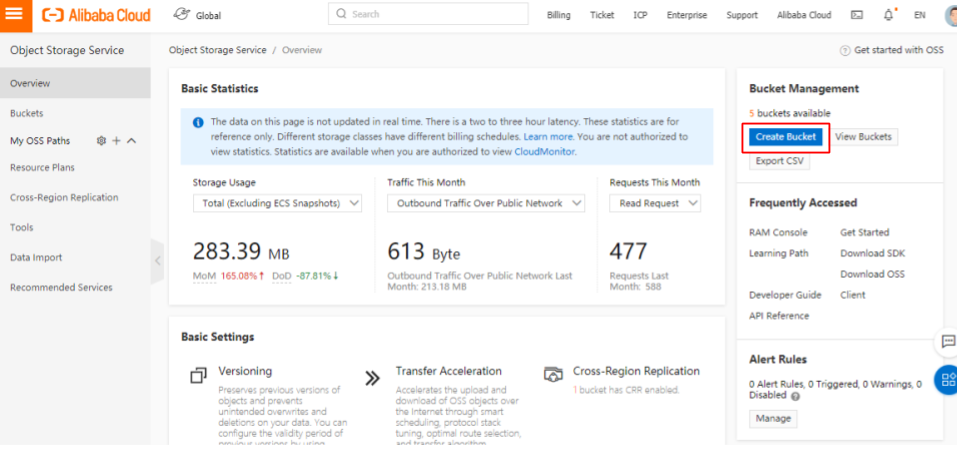Add a new OSS path with plus icon
Viewport: 962px width, 449px height.
(x=116, y=141)
